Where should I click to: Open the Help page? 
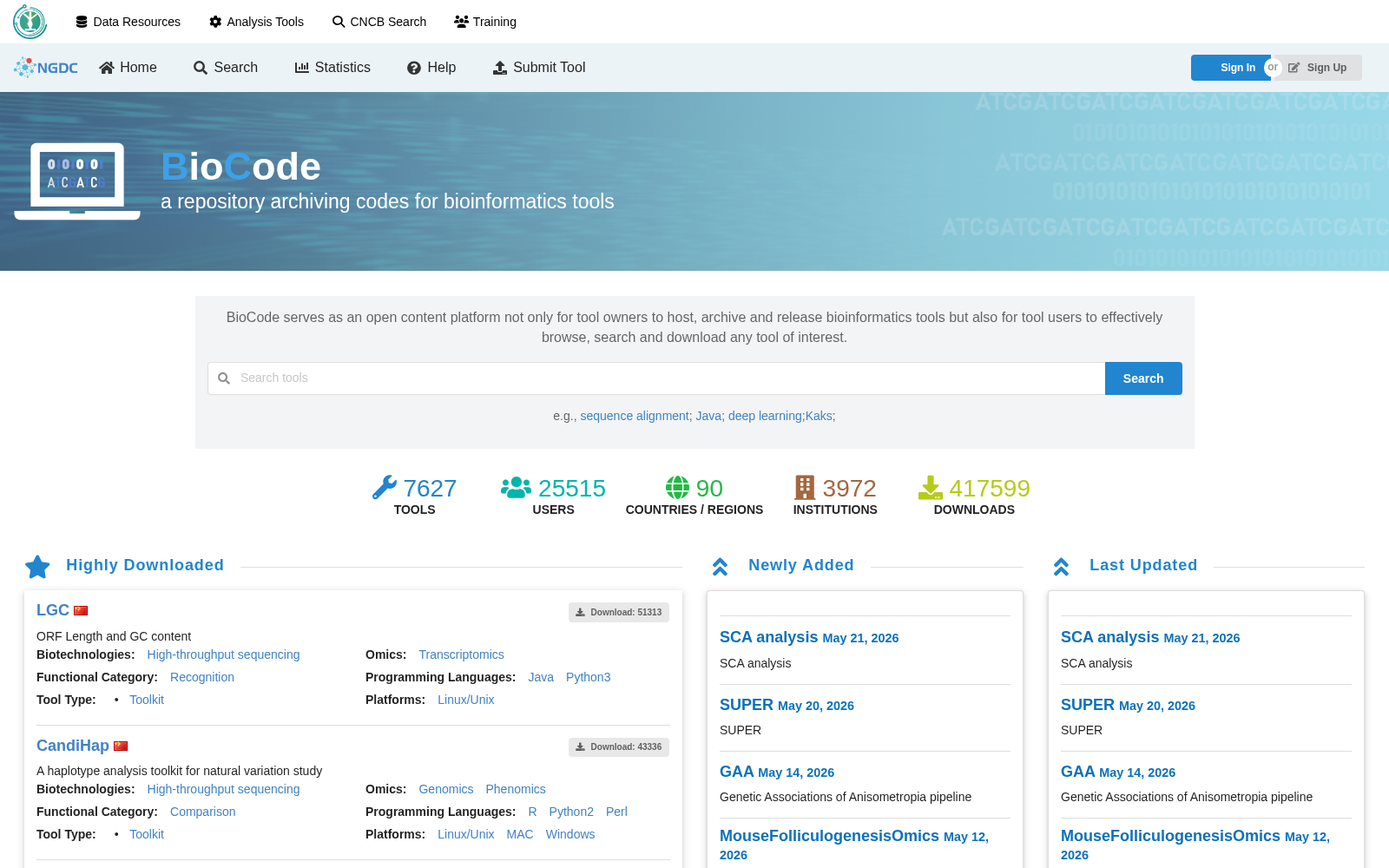pyautogui.click(x=431, y=68)
